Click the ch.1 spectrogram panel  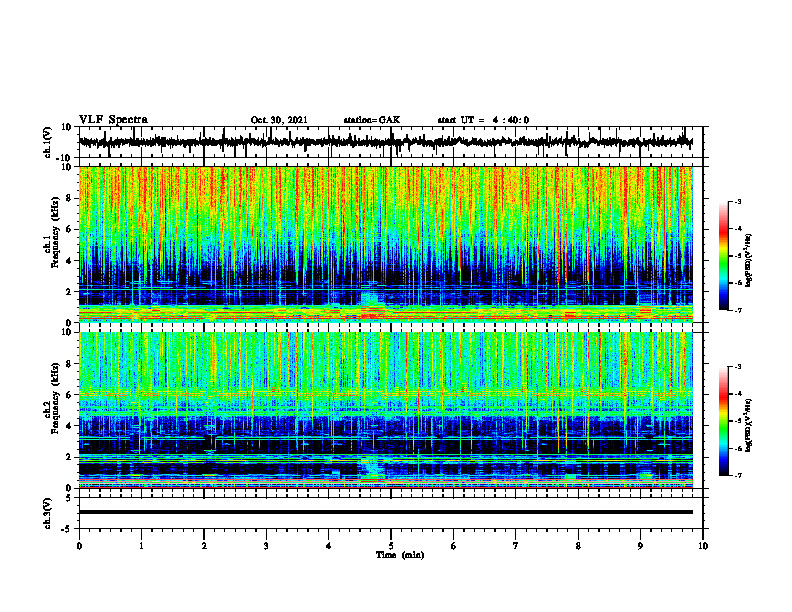(x=385, y=244)
